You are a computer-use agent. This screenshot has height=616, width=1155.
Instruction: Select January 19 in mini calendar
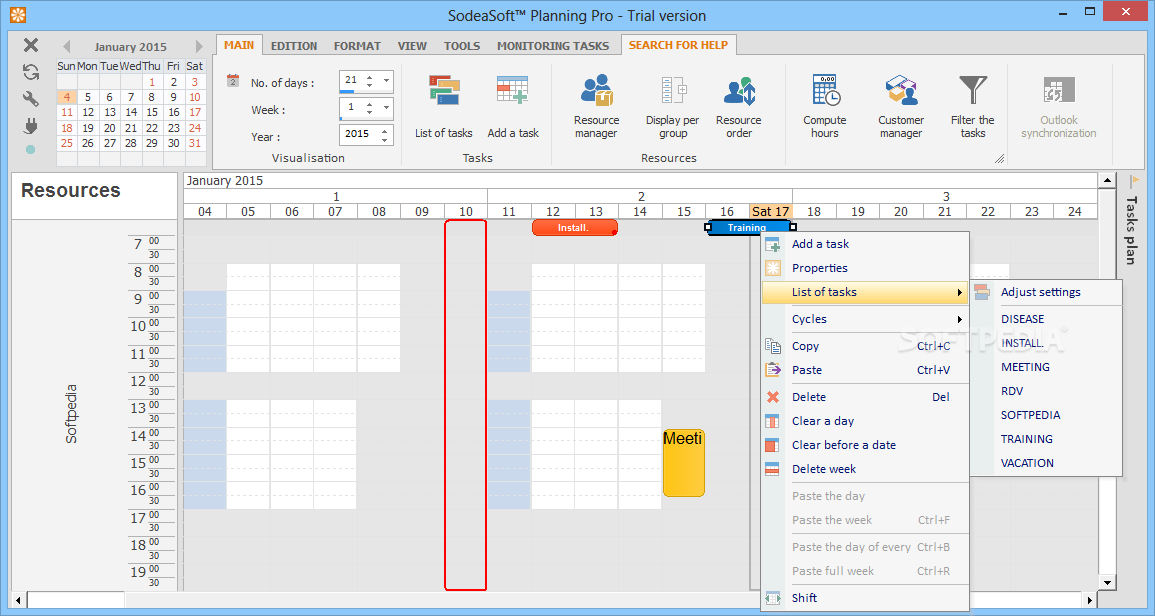coord(88,127)
